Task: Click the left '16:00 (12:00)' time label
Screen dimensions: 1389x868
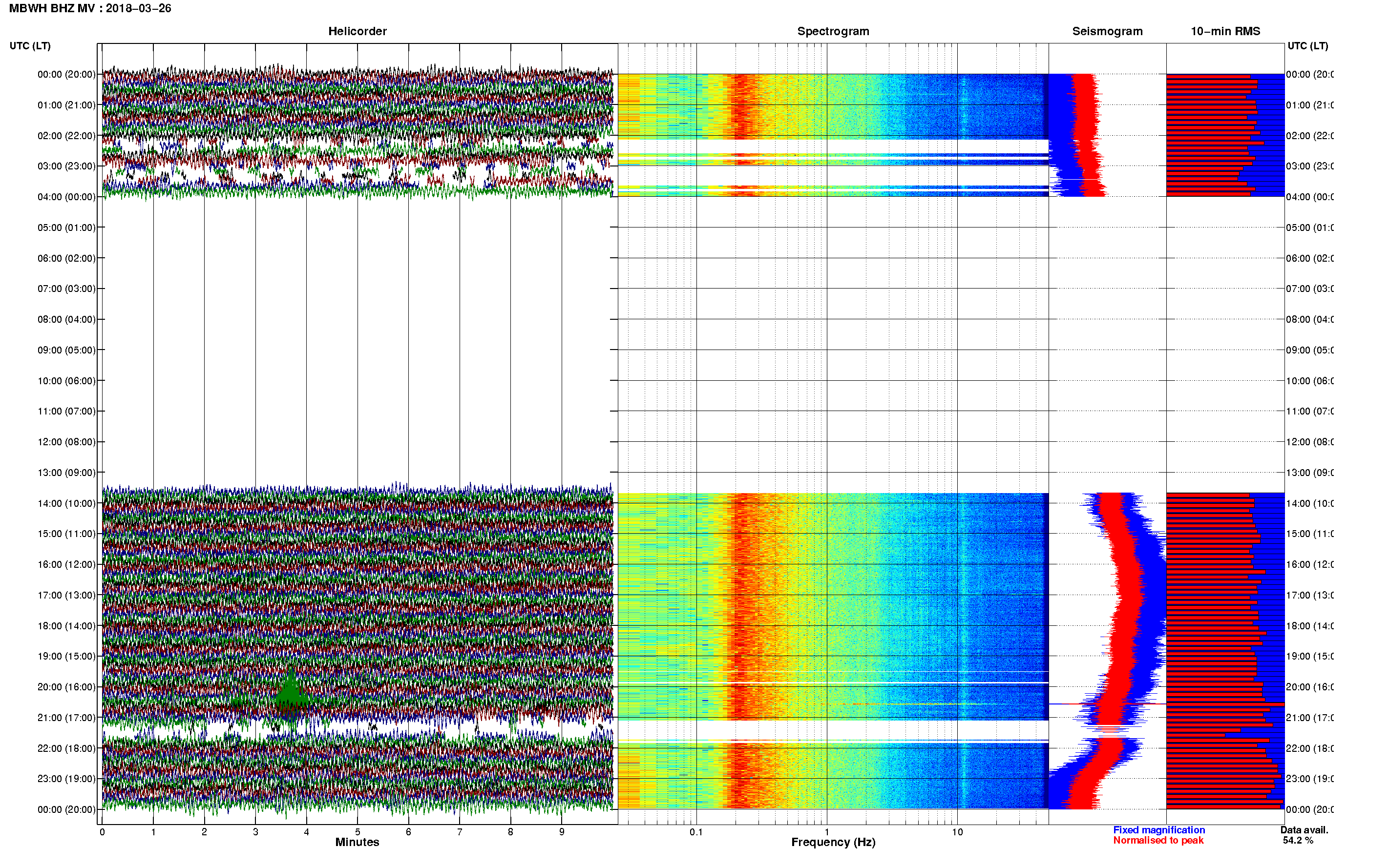Action: click(x=66, y=564)
